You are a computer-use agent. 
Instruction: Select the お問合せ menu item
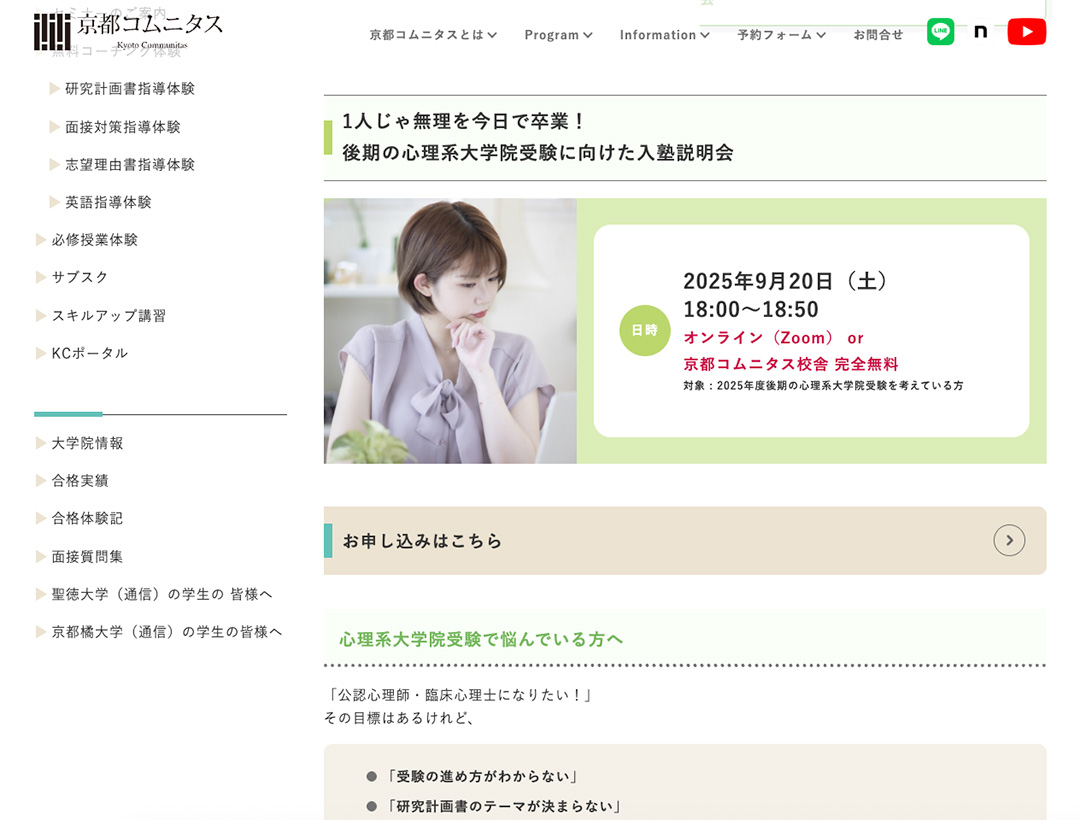(878, 35)
